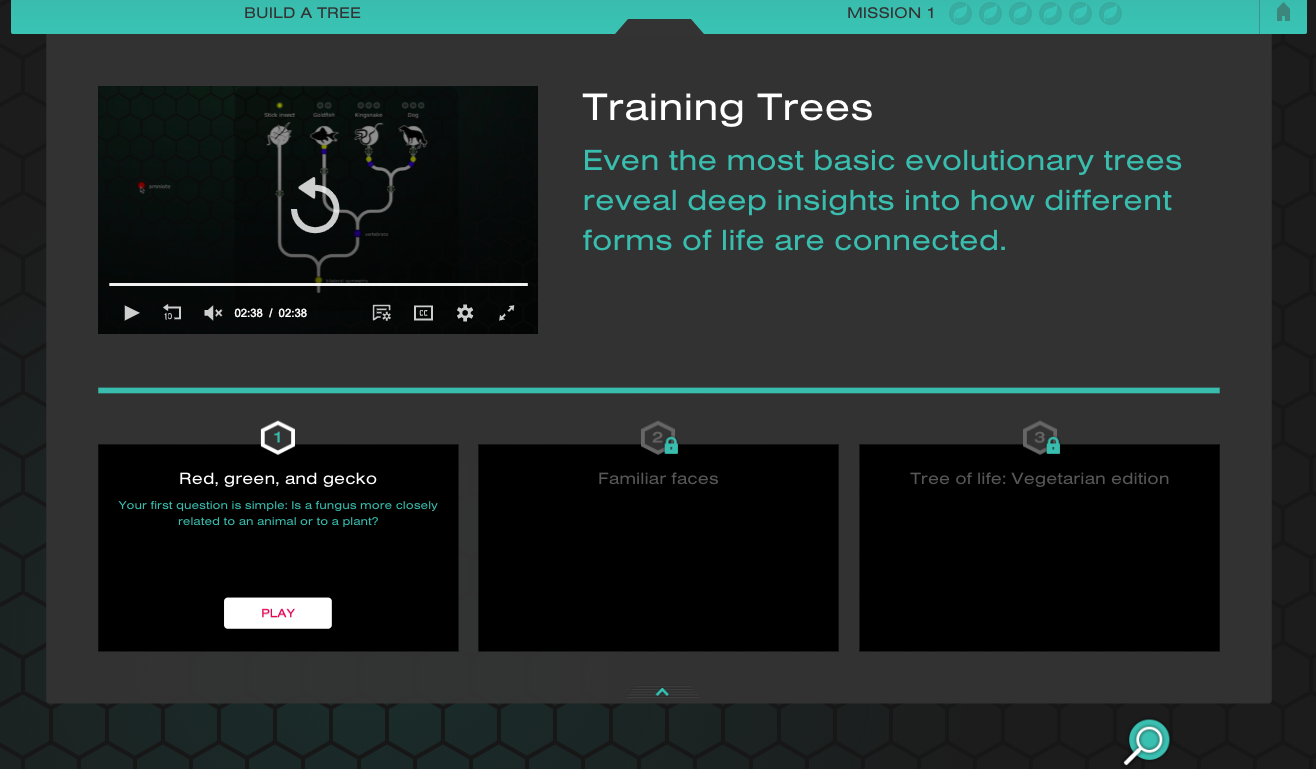Collapse the page with the bottom chevron
This screenshot has width=1316, height=769.
coord(661,691)
